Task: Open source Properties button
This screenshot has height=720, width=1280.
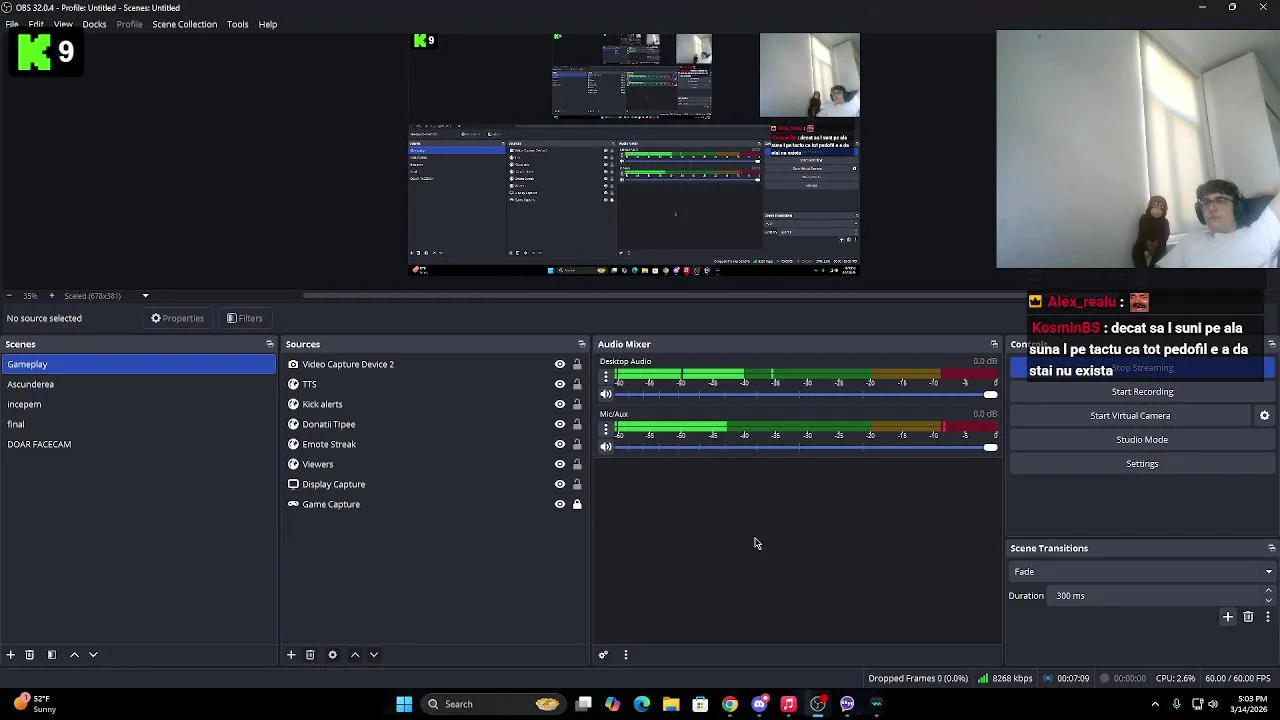Action: (x=177, y=318)
